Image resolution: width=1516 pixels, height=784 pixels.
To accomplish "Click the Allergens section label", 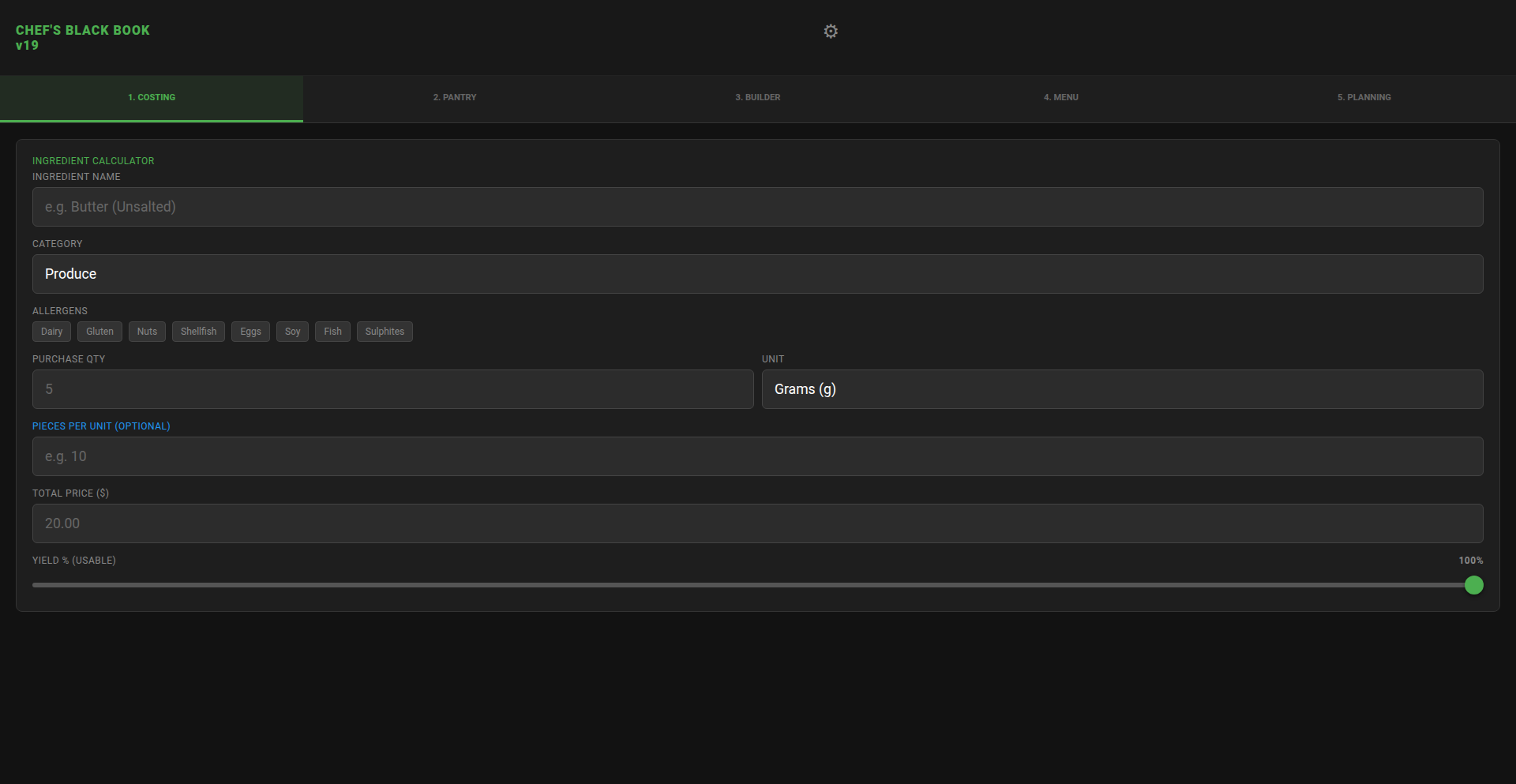I will click(60, 311).
